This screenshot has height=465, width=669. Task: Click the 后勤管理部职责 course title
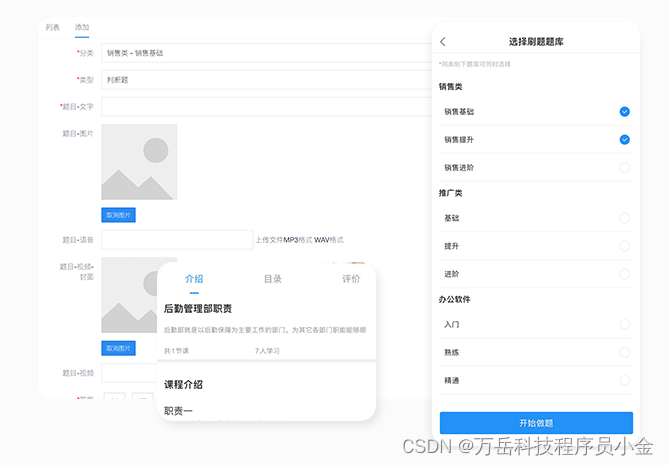[198, 308]
